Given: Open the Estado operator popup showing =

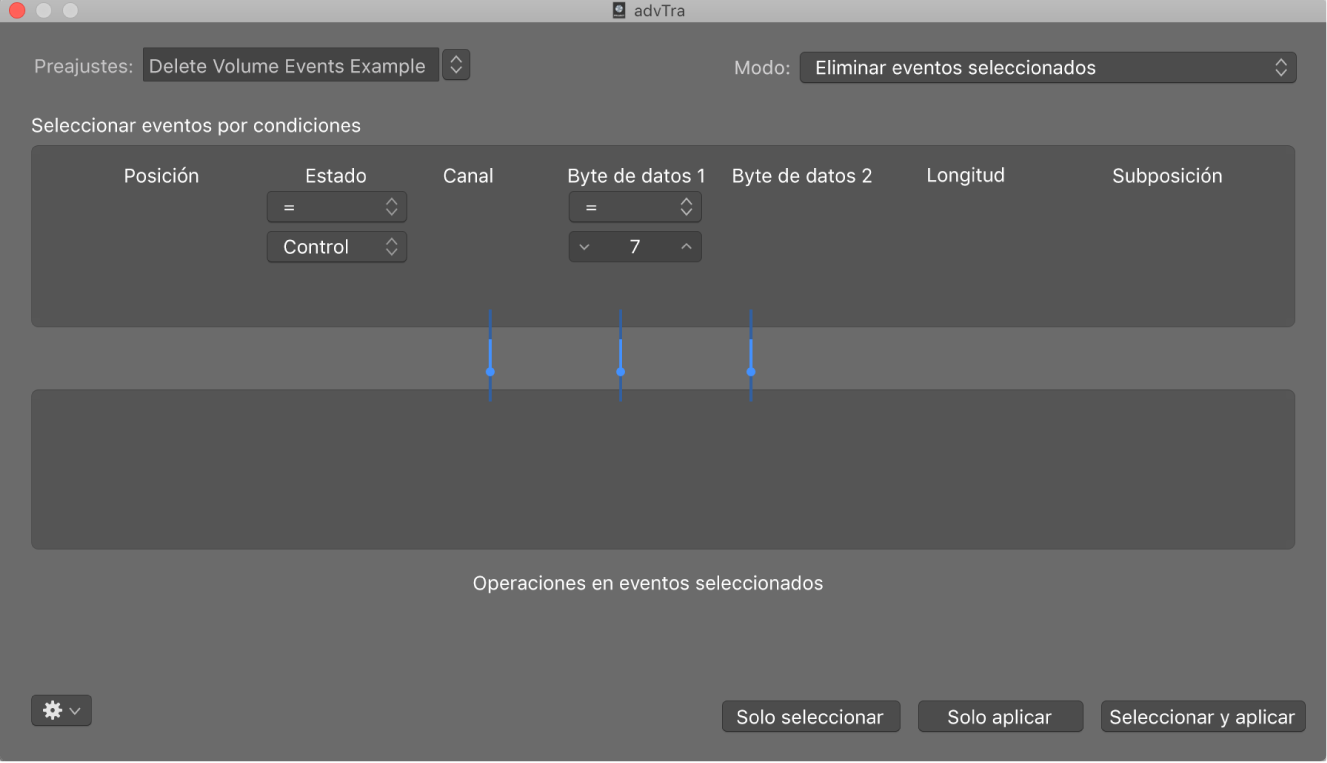Looking at the screenshot, I should [336, 207].
